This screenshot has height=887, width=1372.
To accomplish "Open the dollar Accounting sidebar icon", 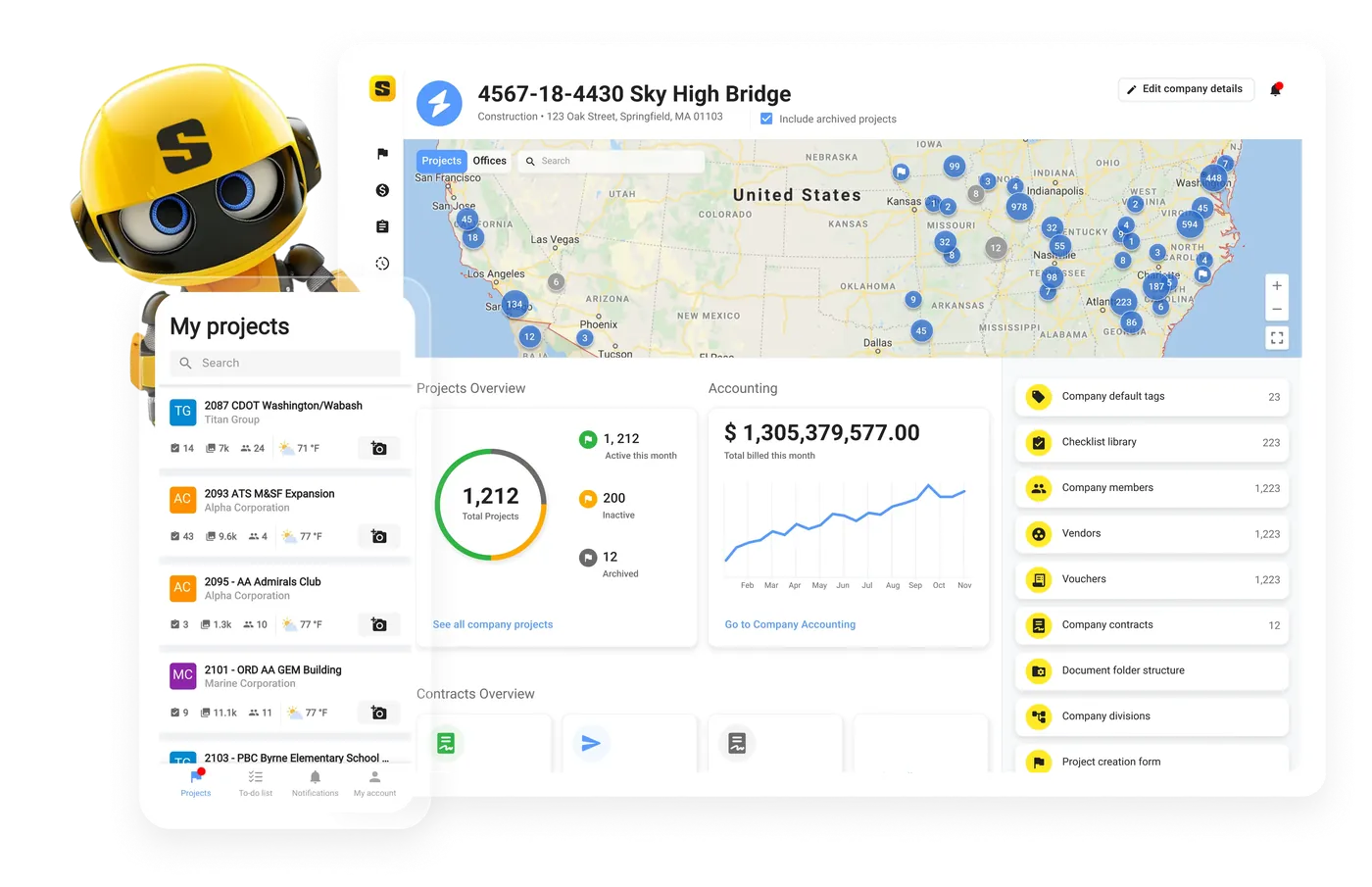I will coord(382,190).
